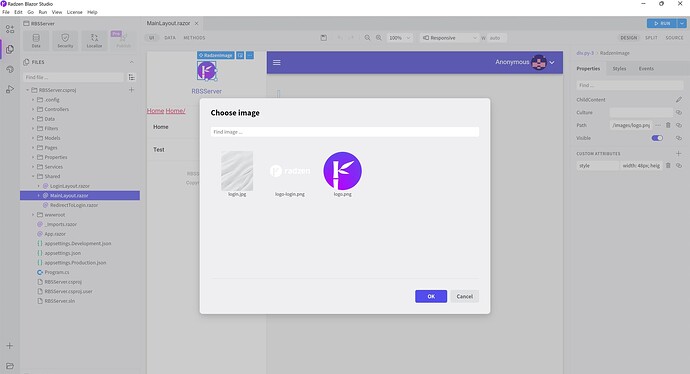The image size is (690, 374).
Task: Click the zoom out magnifier icon
Action: pos(367,38)
